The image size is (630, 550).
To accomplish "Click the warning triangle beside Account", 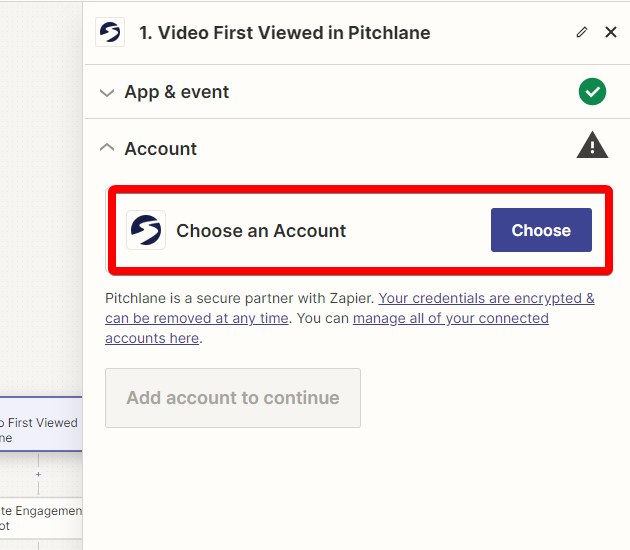I will [592, 145].
